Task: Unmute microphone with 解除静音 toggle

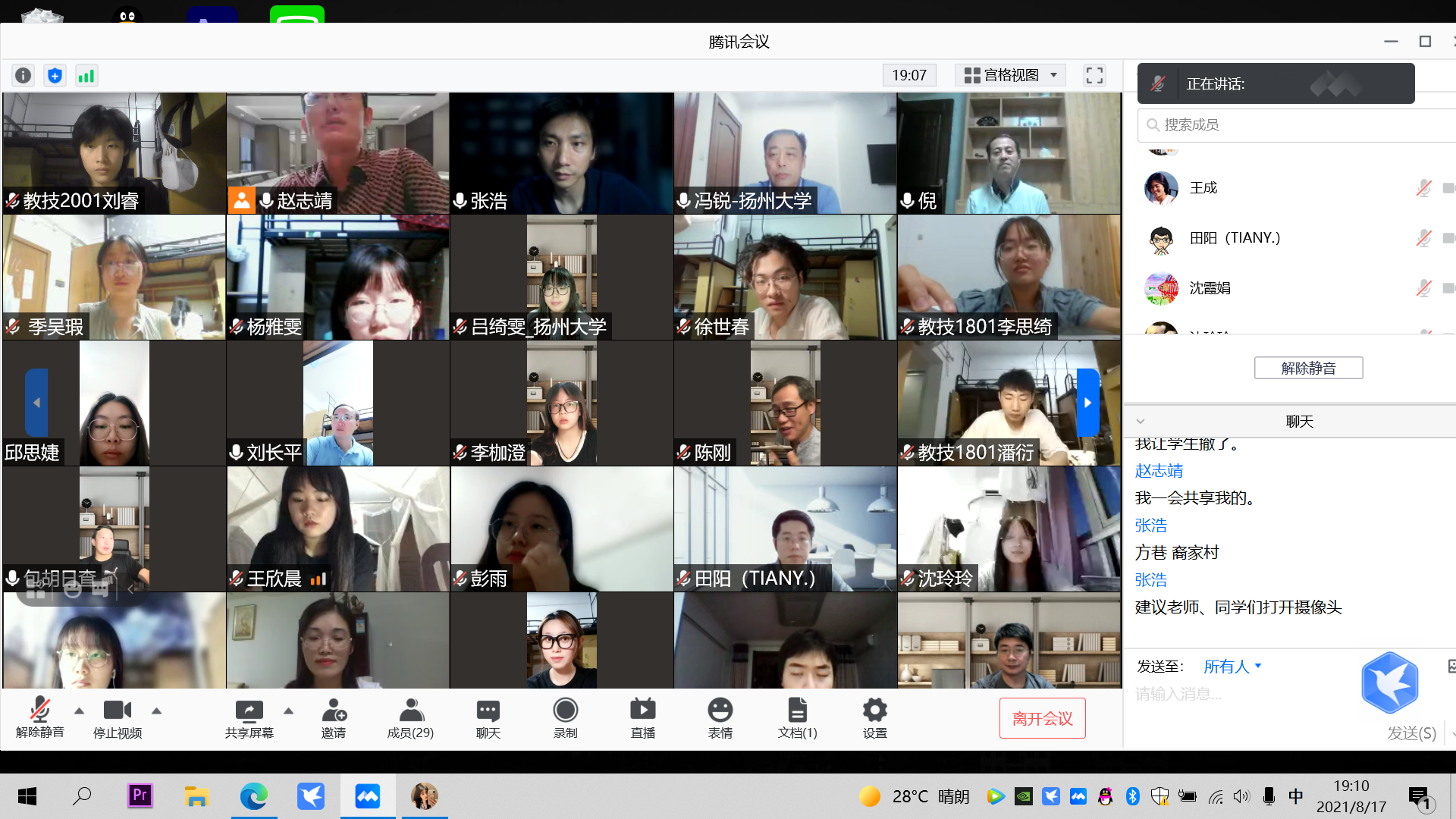Action: coord(39,717)
